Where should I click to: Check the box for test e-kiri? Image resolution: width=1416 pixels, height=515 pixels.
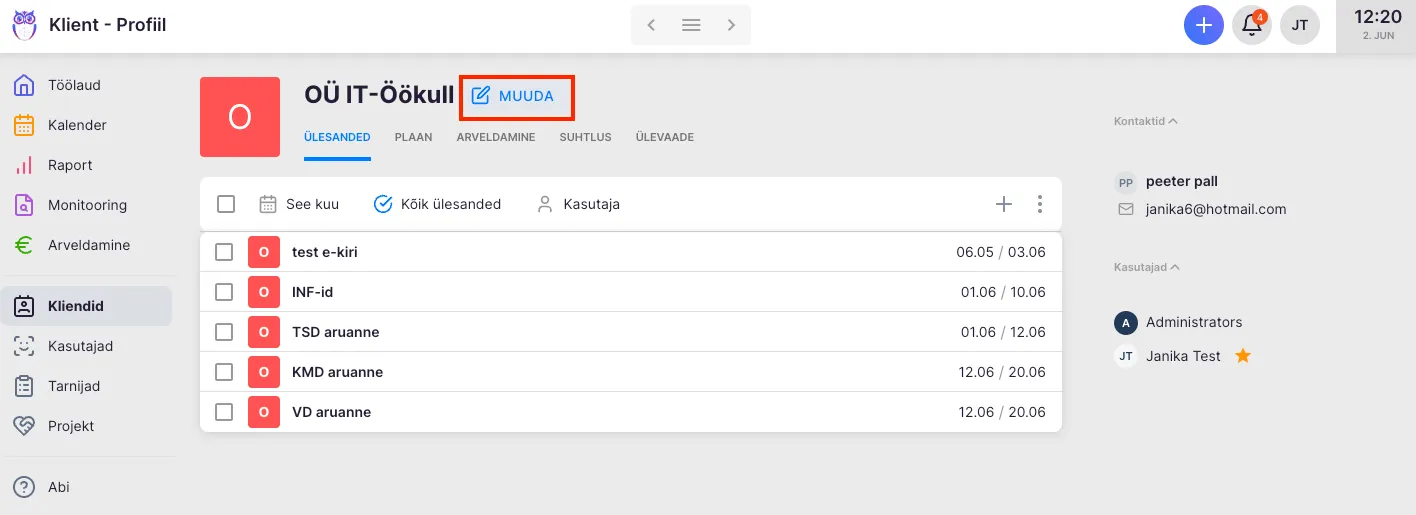tap(225, 252)
